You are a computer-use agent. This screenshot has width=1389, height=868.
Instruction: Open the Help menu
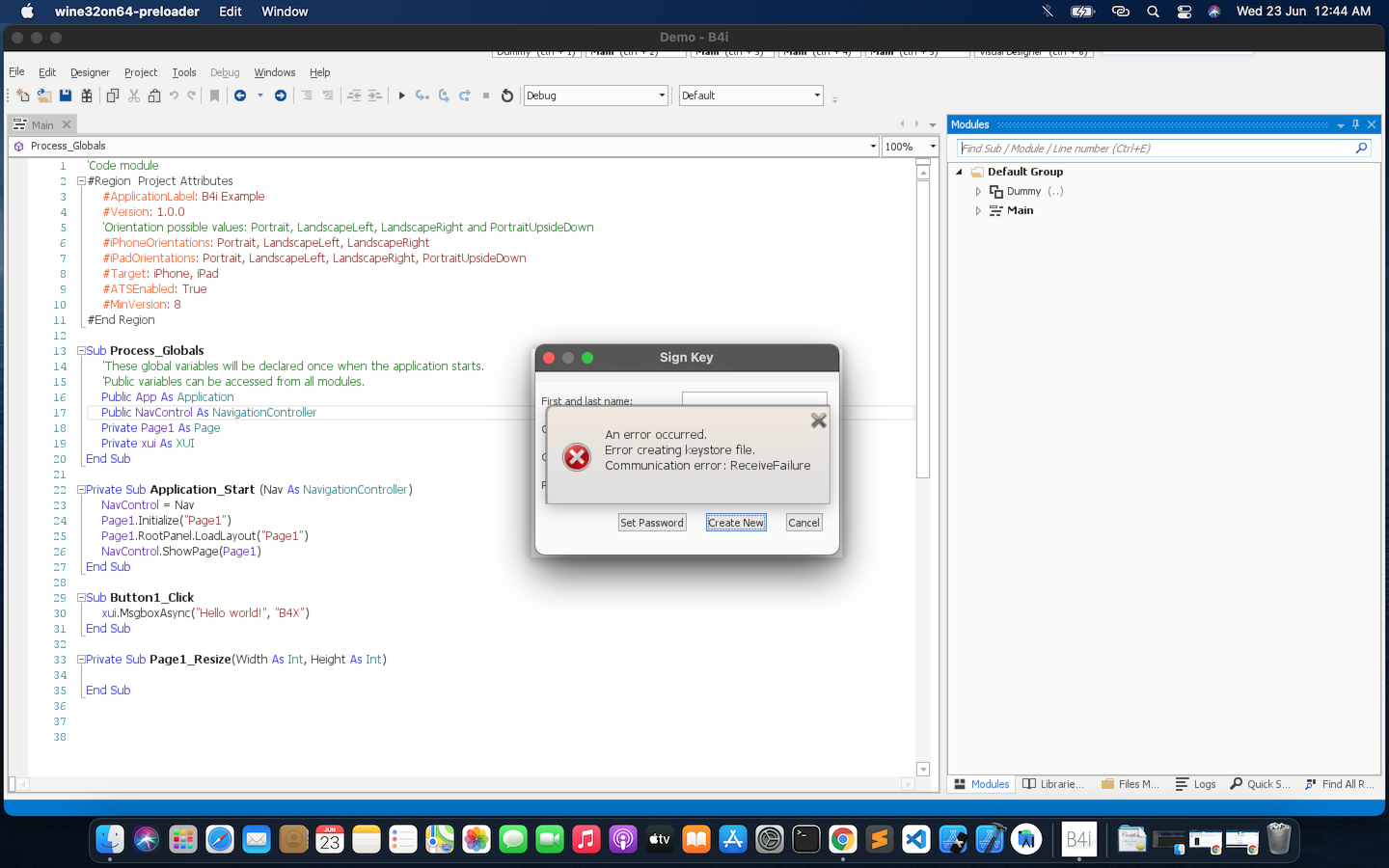click(x=320, y=72)
